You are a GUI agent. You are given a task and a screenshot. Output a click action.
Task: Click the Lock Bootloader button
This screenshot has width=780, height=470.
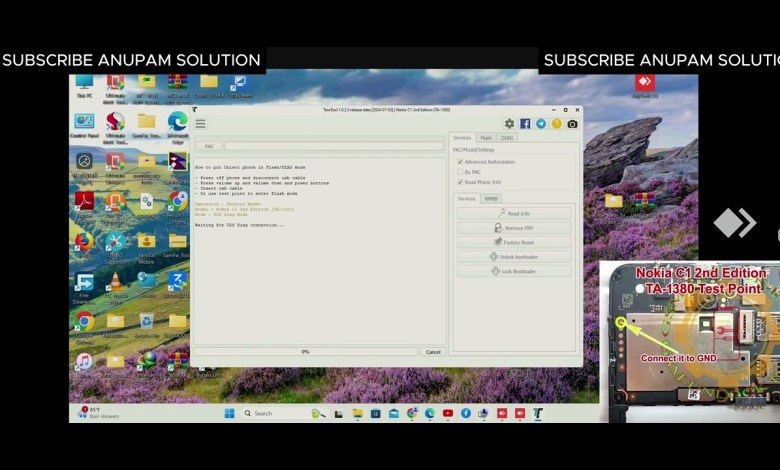(x=514, y=271)
